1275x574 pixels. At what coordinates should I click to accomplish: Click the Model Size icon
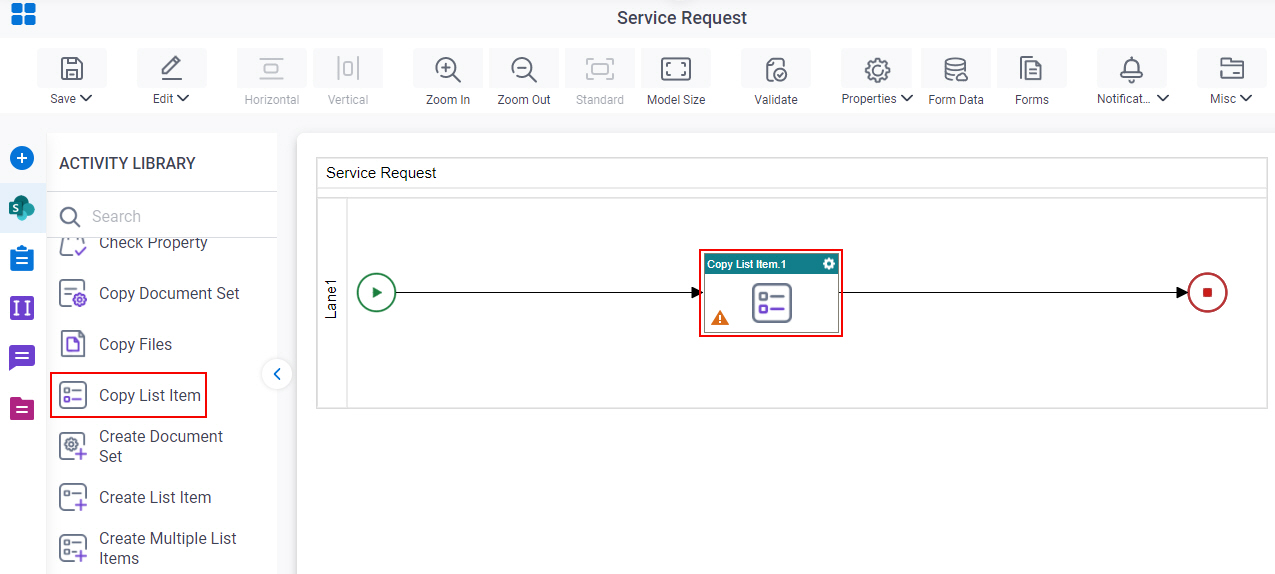[676, 68]
